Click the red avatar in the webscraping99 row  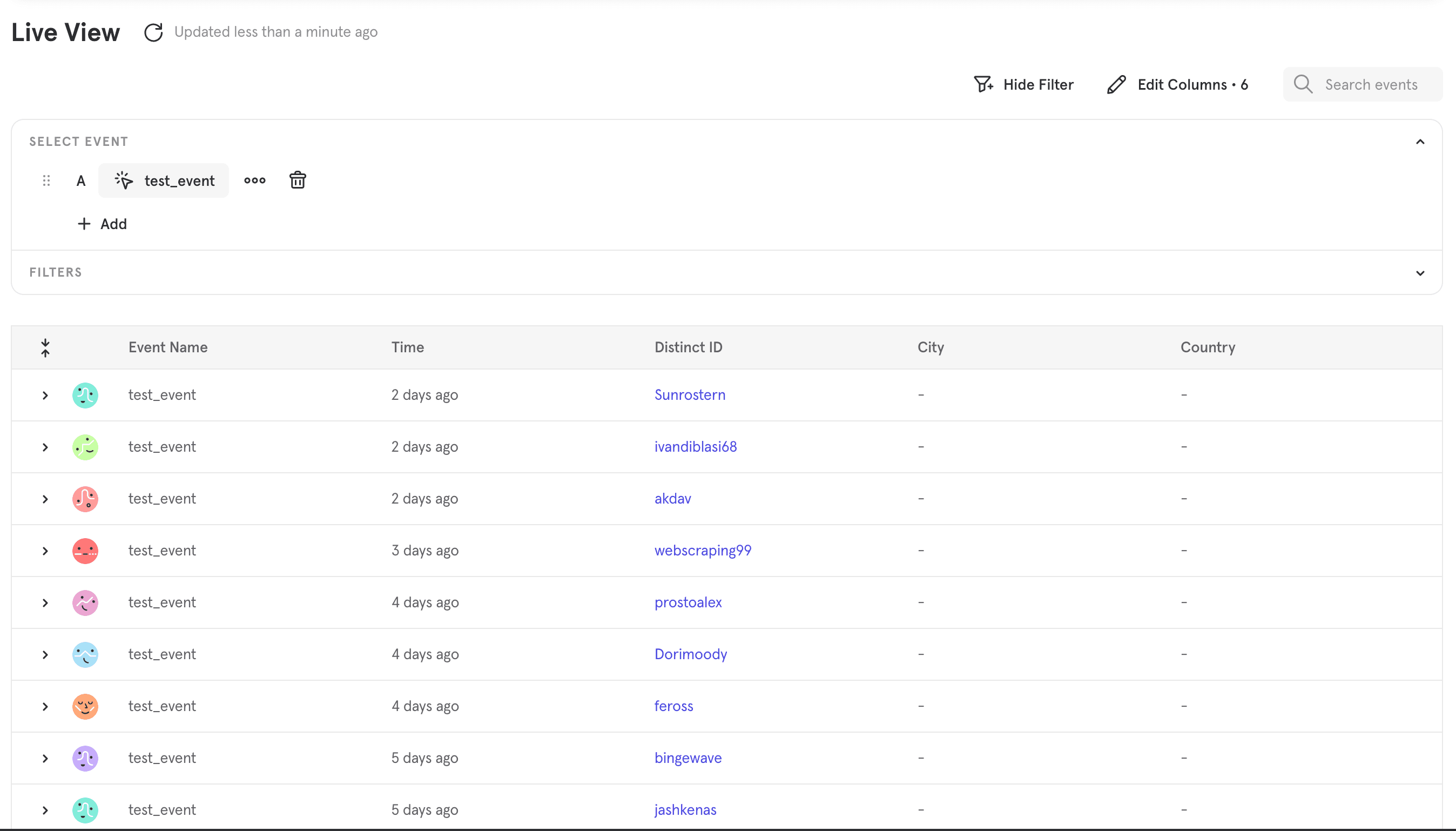click(85, 551)
